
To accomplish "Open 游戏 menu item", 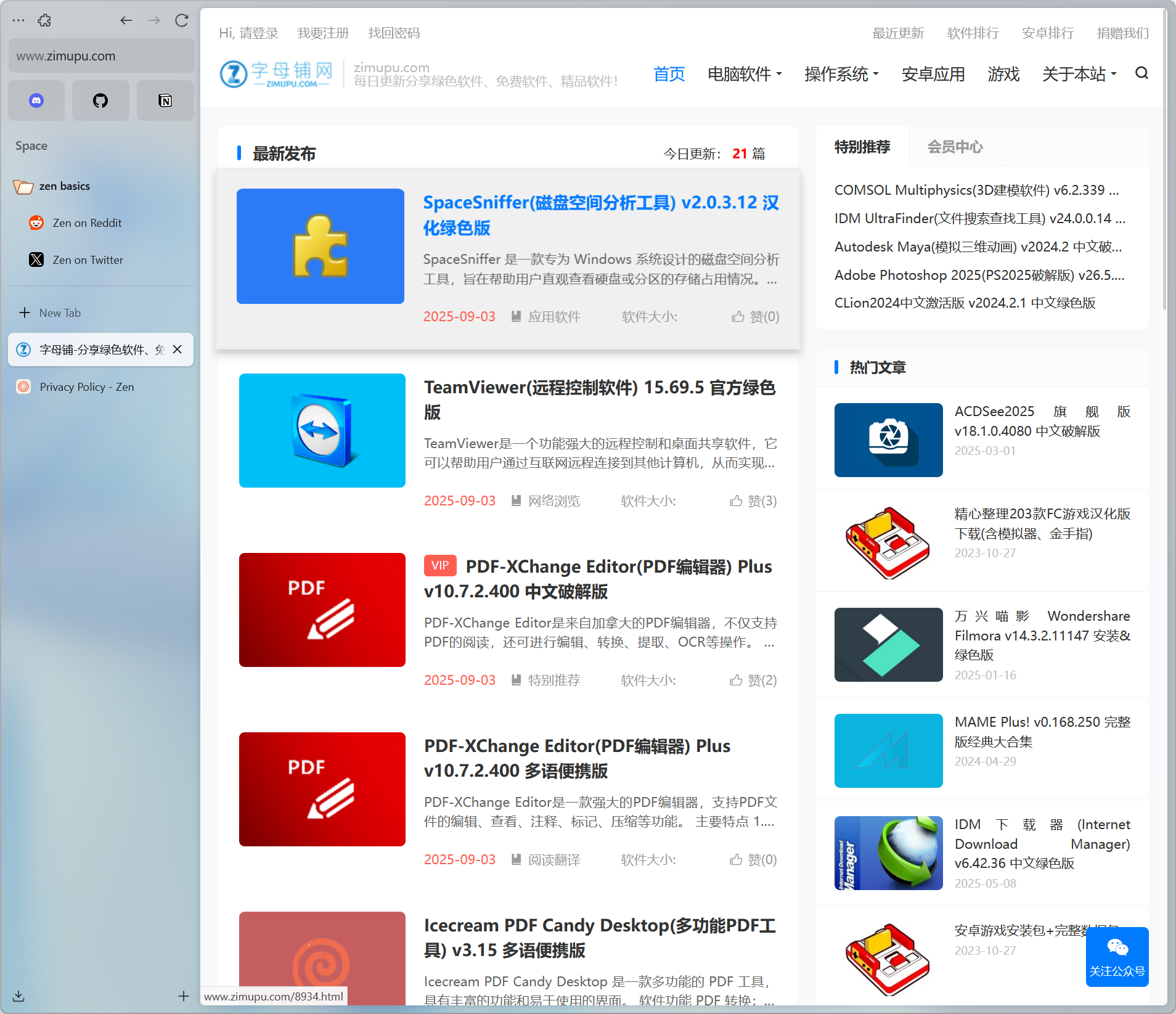I will point(1003,74).
